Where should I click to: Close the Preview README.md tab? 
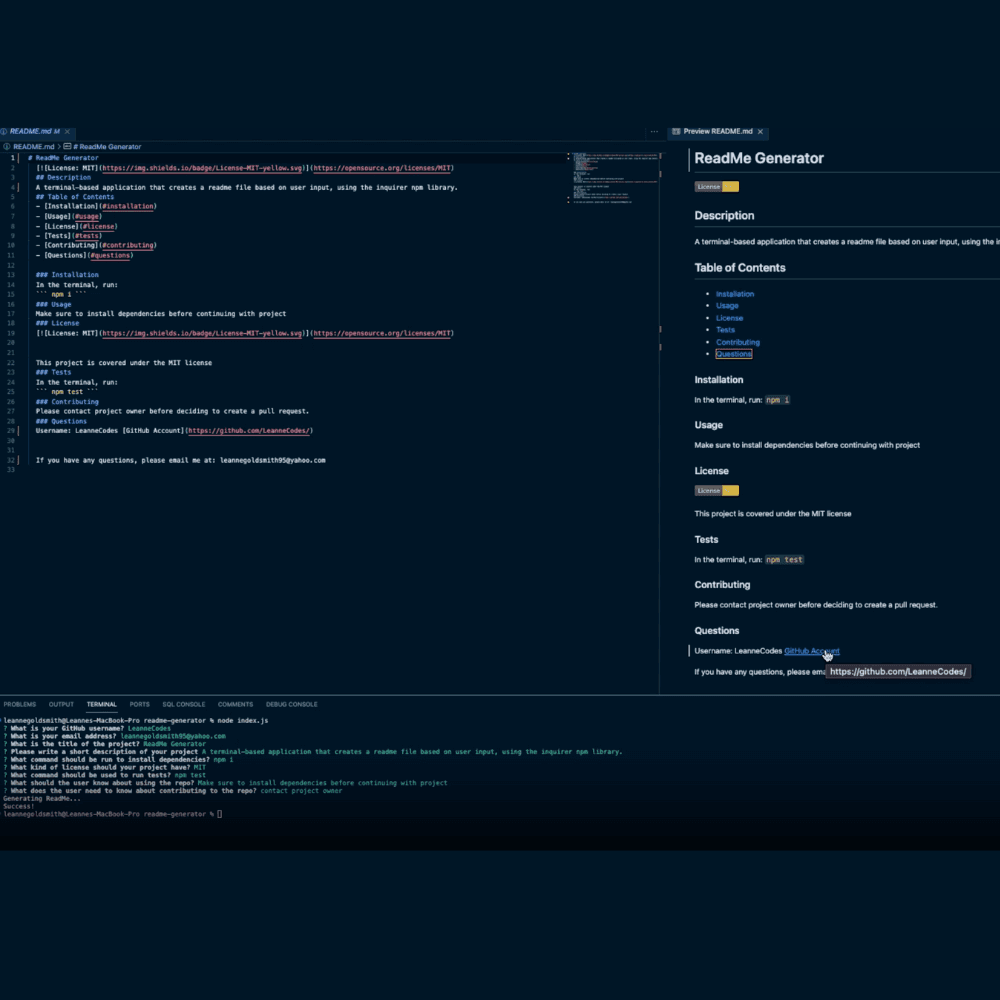pos(760,131)
